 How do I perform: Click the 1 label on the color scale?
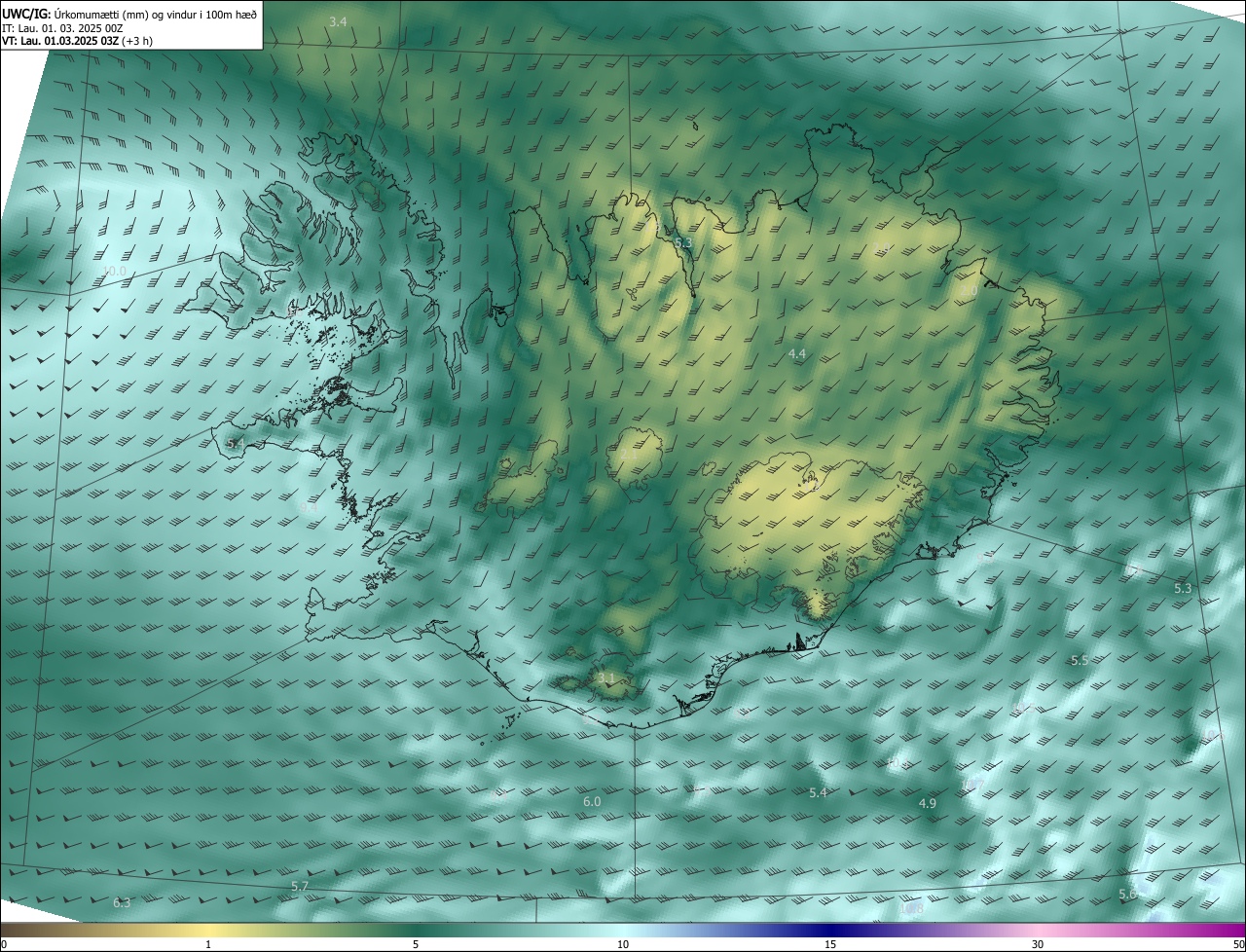pyautogui.click(x=208, y=944)
